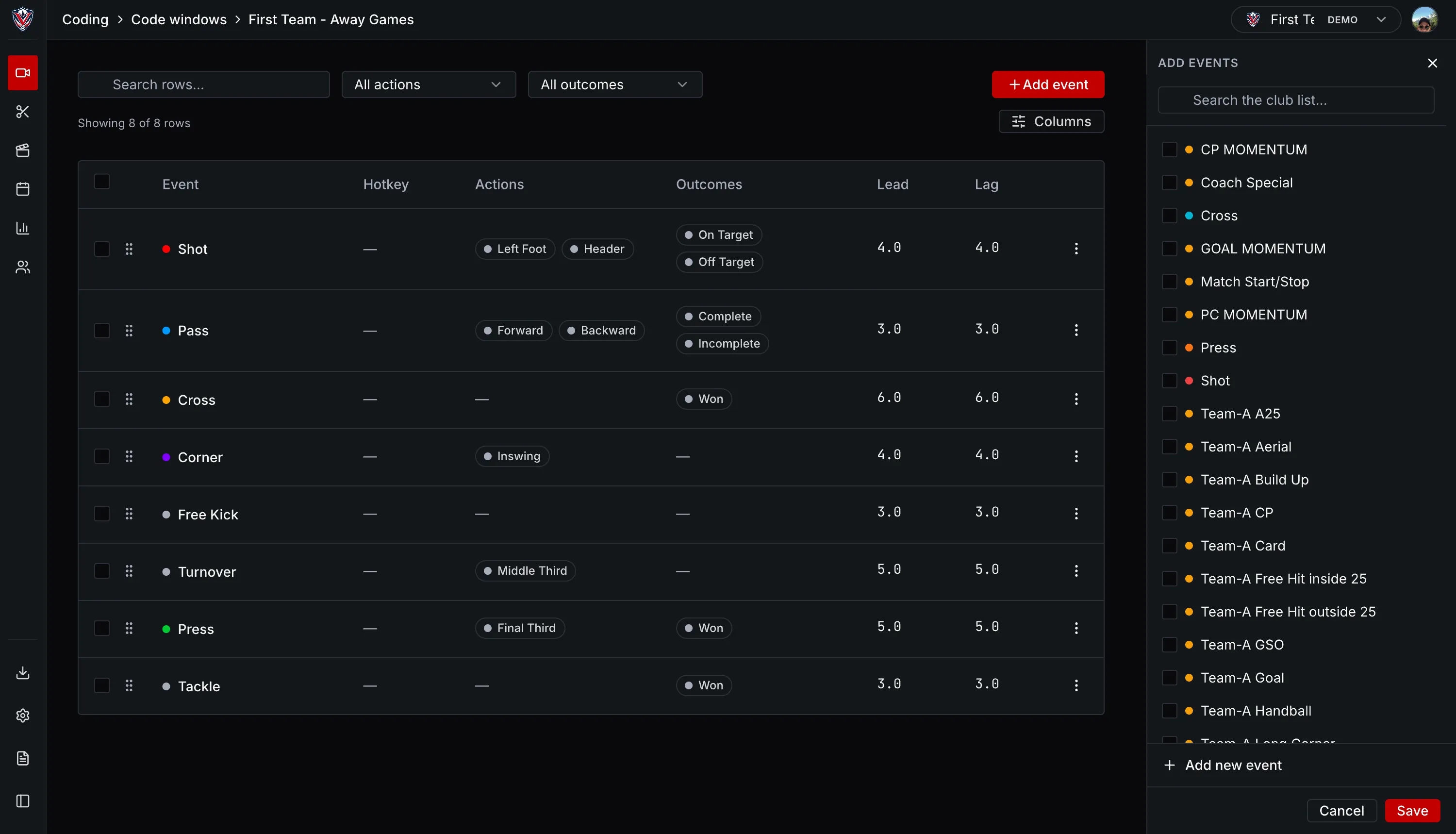Click the club shield logo

tap(23, 19)
